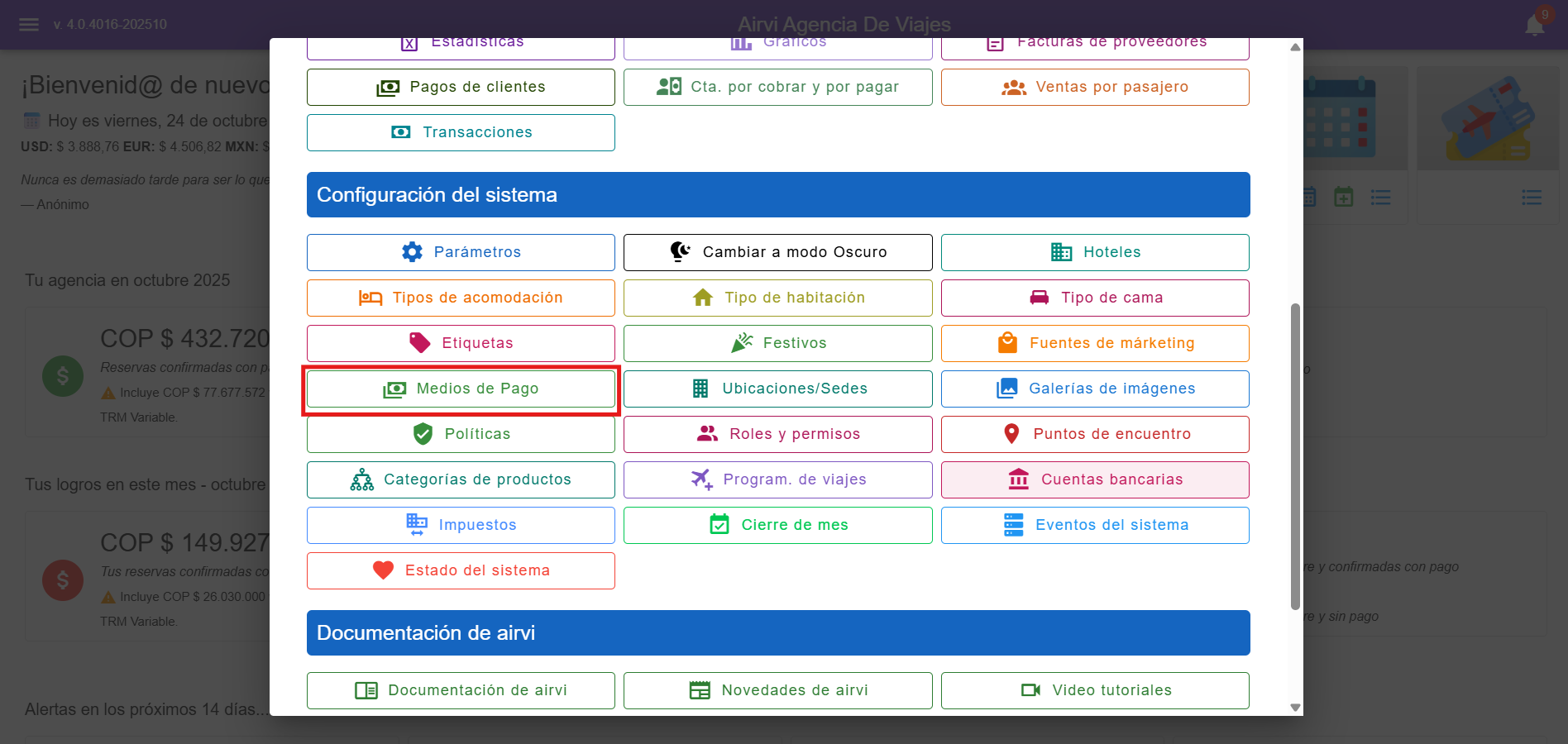Open Transacciones report
1568x744 pixels.
[x=461, y=132]
